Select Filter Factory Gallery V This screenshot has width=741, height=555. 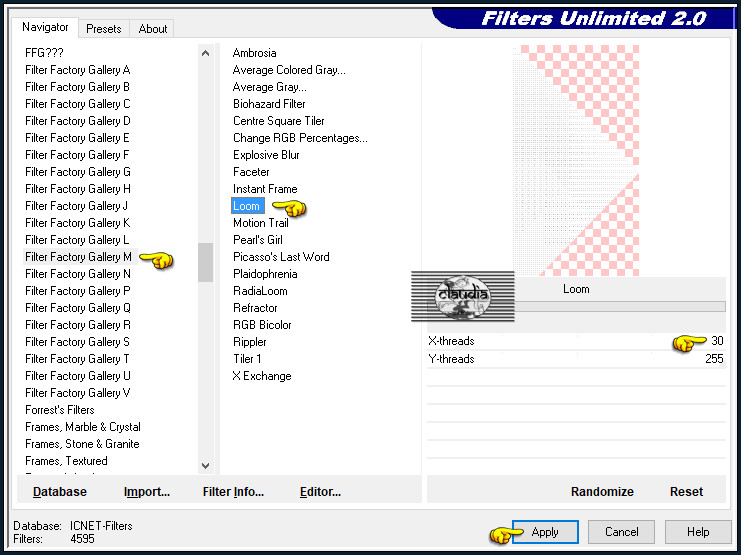[78, 393]
